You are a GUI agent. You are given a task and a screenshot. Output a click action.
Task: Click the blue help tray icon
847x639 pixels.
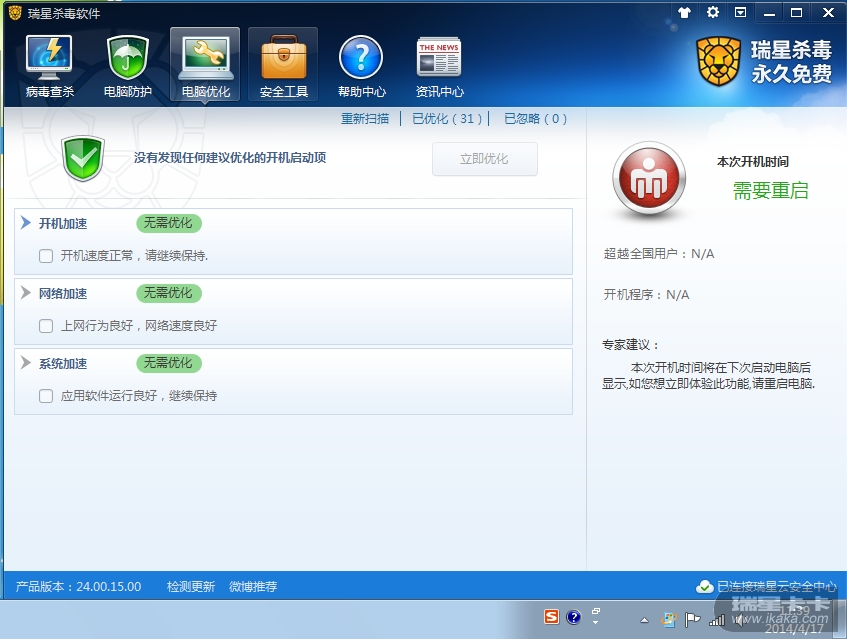[x=574, y=617]
